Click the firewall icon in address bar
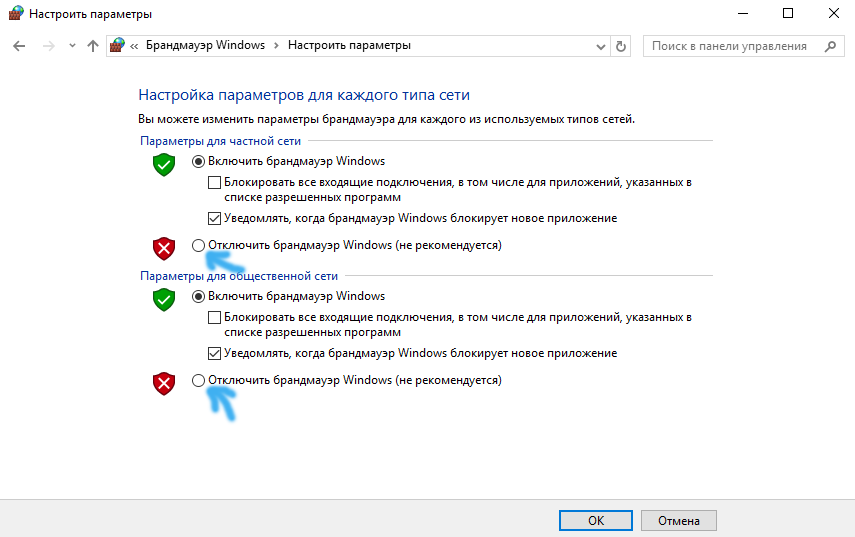Image resolution: width=855 pixels, height=537 pixels. point(117,45)
